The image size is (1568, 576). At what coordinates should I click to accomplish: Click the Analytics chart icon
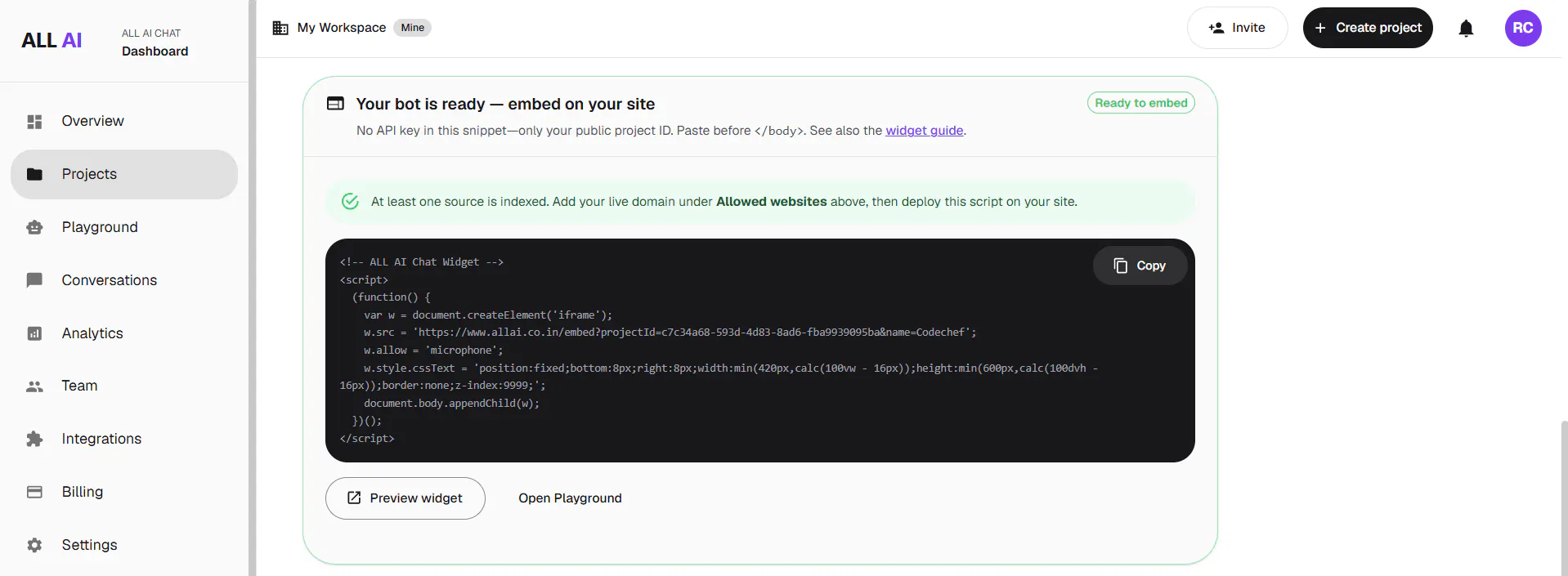point(34,333)
